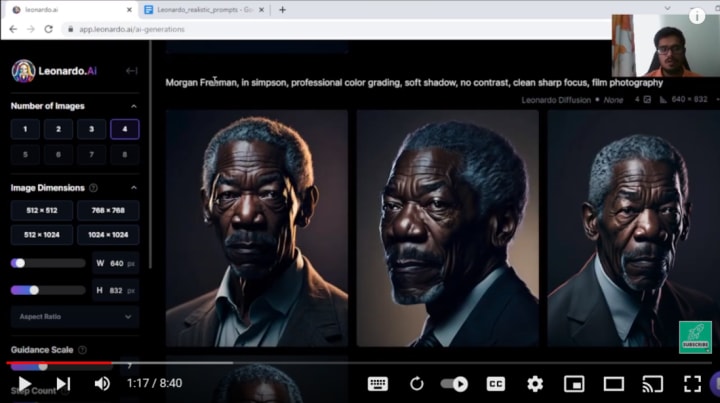Play the video
The image size is (720, 403).
click(x=24, y=384)
